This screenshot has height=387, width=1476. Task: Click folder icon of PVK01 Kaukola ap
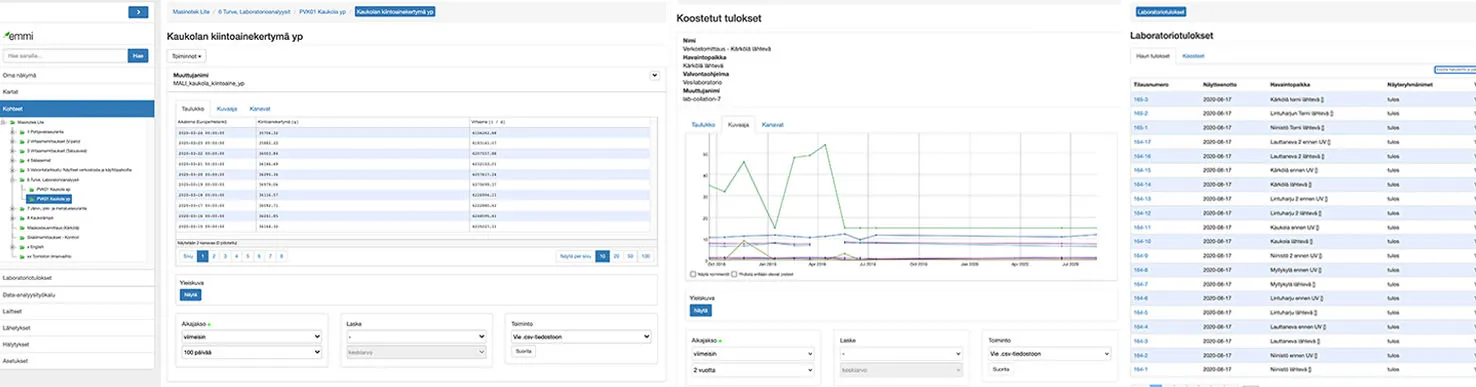tap(31, 189)
